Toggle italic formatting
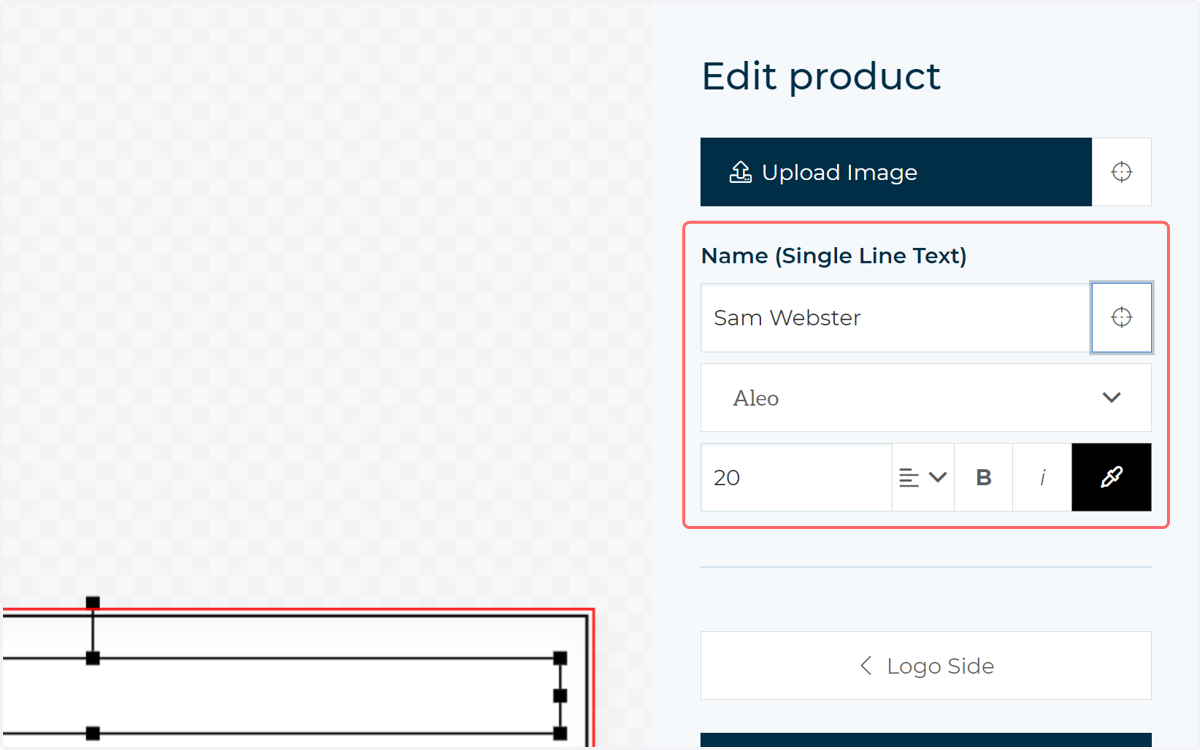This screenshot has width=1200, height=750. pos(1042,478)
